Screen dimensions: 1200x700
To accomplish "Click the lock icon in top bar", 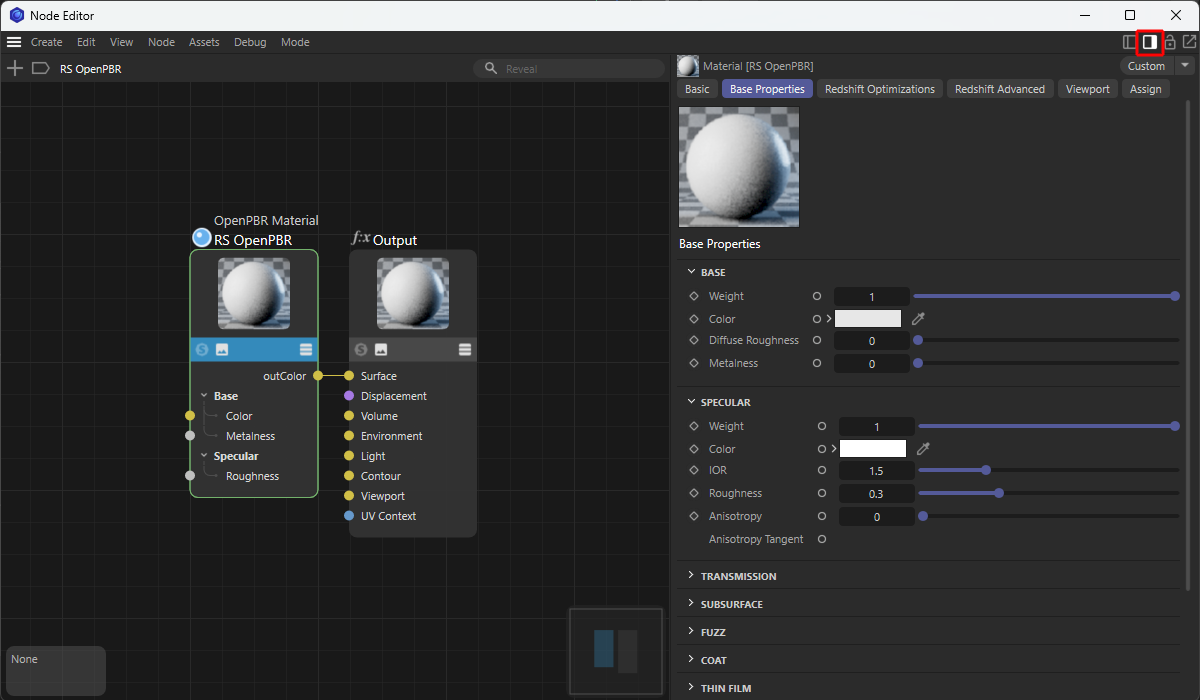I will [1169, 42].
